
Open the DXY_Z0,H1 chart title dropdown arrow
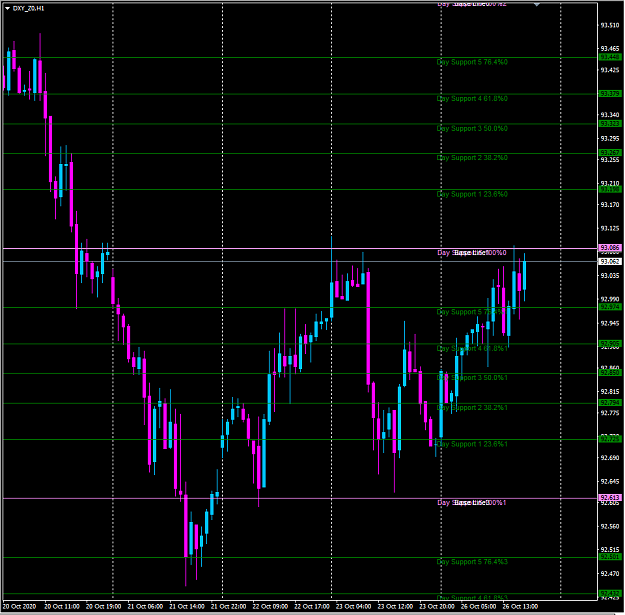(x=7, y=8)
